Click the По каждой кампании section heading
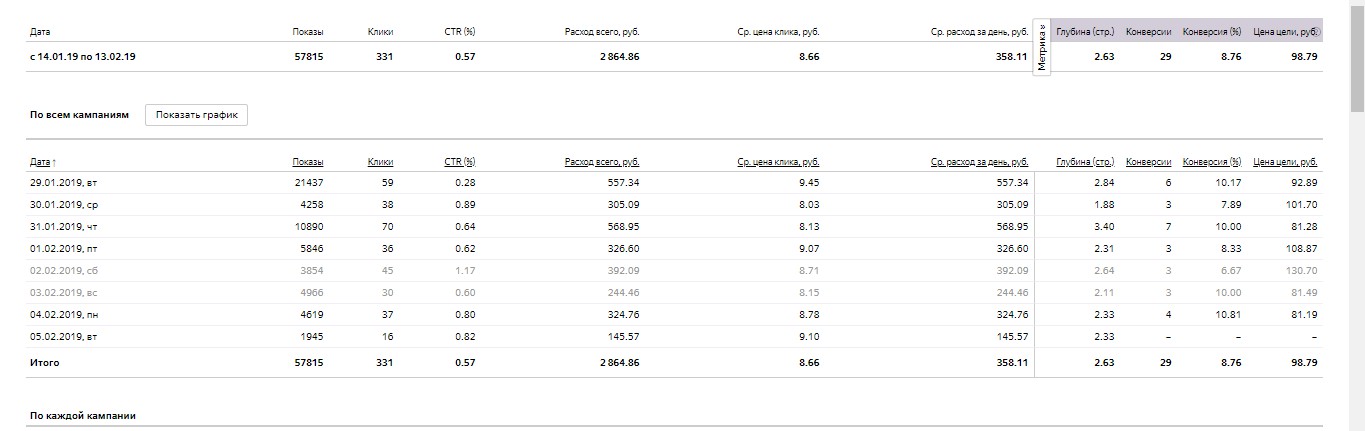The image size is (1365, 431). coord(82,415)
